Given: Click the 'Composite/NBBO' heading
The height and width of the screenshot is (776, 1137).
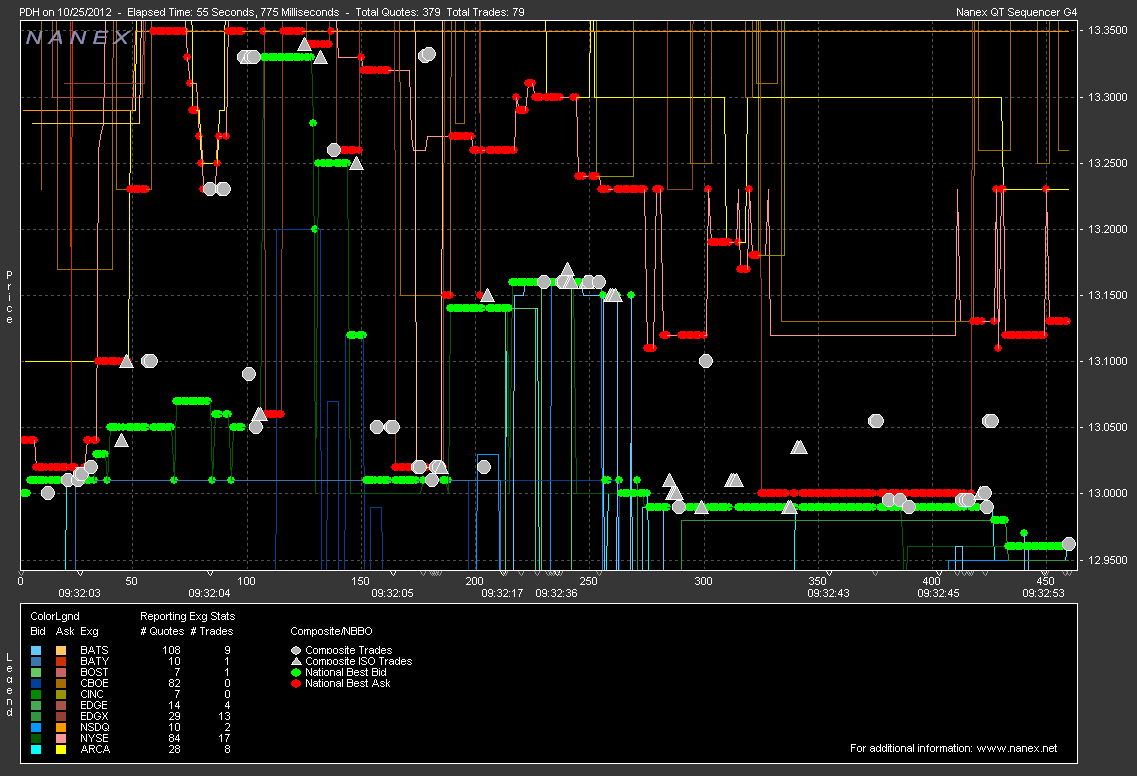Looking at the screenshot, I should pos(331,631).
